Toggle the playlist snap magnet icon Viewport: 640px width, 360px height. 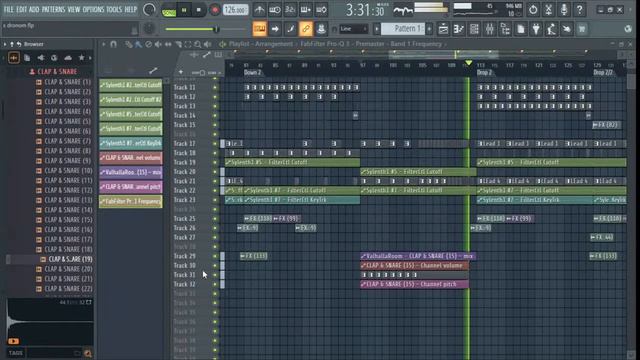point(113,44)
